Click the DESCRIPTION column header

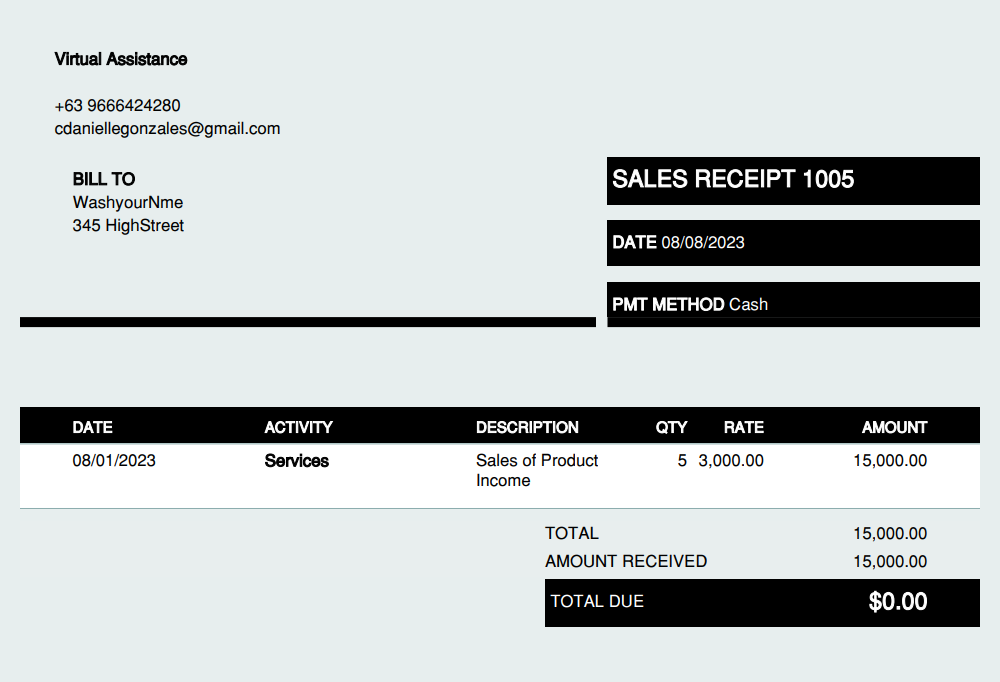pyautogui.click(x=527, y=427)
